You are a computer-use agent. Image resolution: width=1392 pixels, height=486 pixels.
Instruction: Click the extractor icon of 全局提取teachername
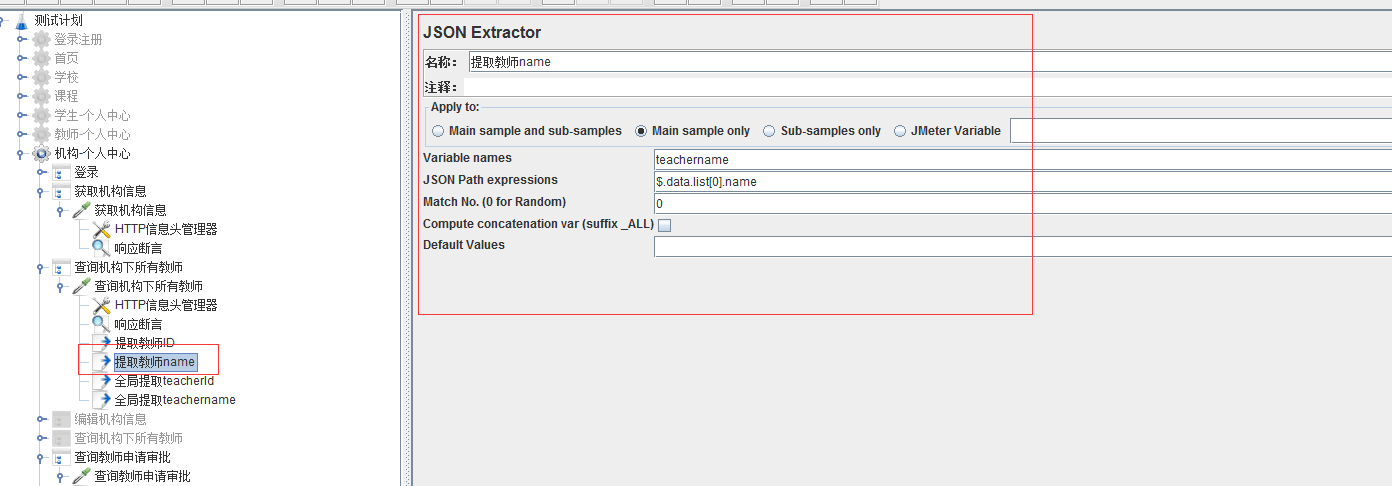(x=101, y=400)
